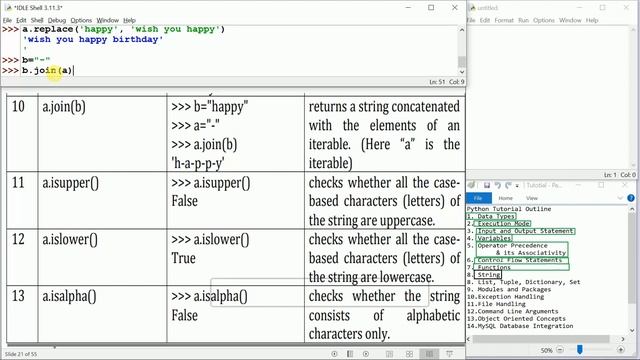Click the 'Ln: 51 Col: 9' status in IDLE Shell
Image resolution: width=640 pixels, height=360 pixels.
tap(447, 82)
